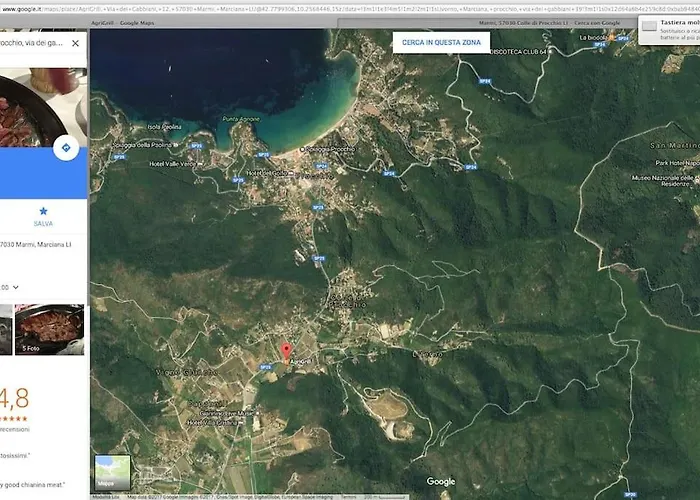This screenshot has width=700, height=500.
Task: Click the La Biodola orange place marker
Action: point(613,37)
